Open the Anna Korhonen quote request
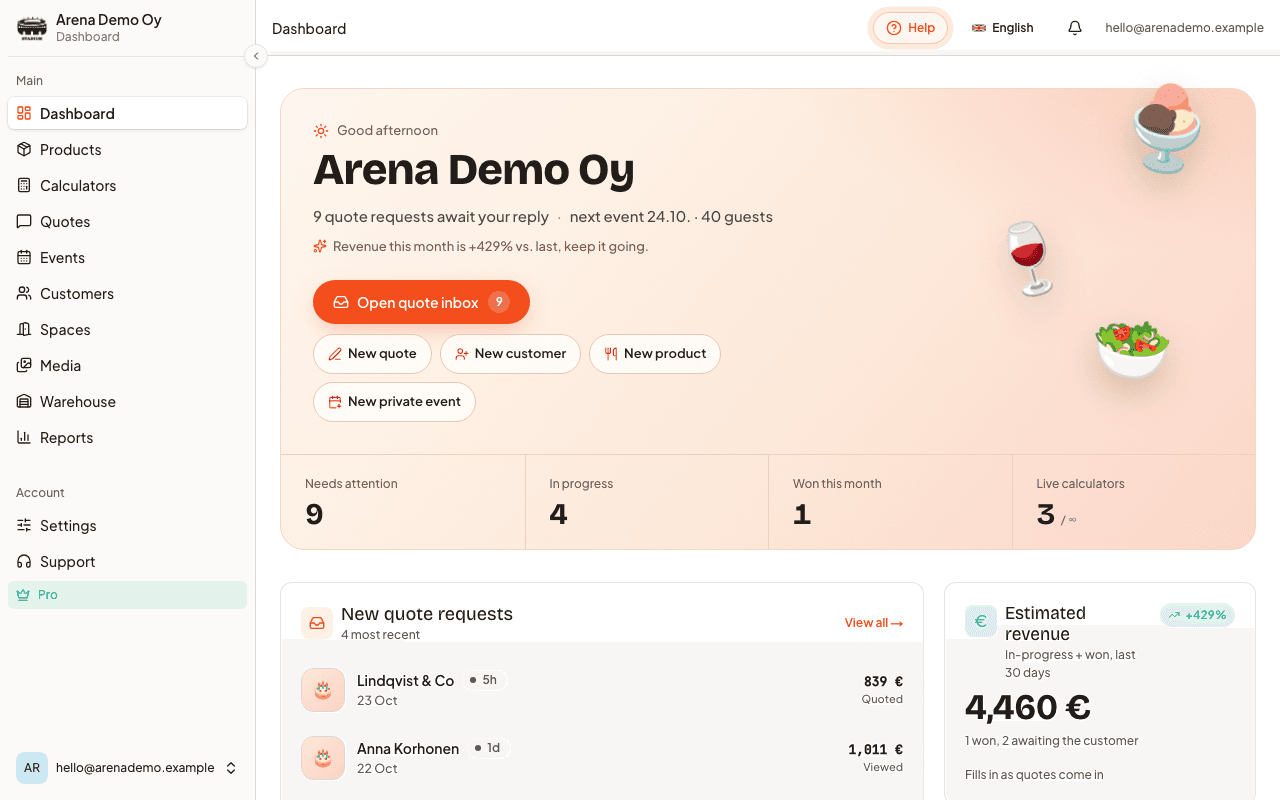This screenshot has height=800, width=1280. pyautogui.click(x=602, y=758)
